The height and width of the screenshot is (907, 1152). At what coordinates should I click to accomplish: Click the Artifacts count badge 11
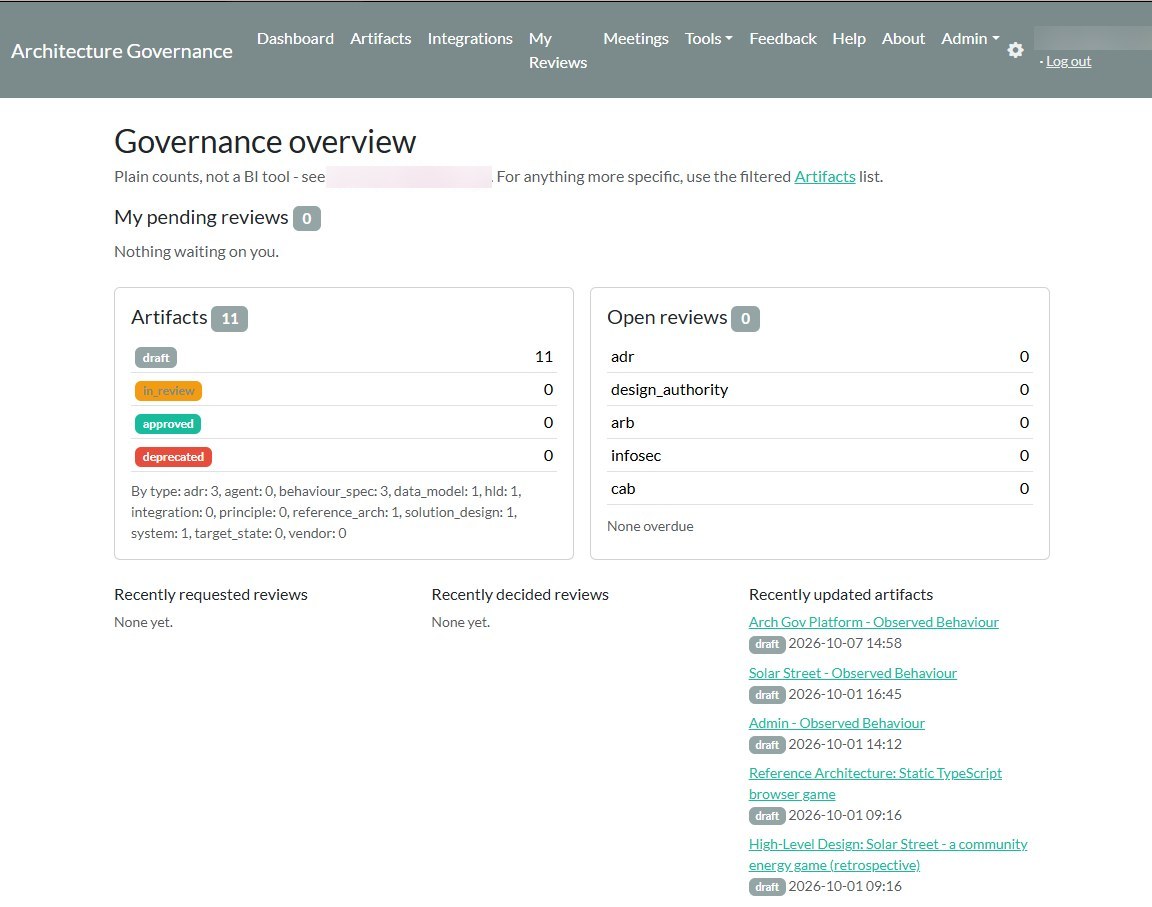tap(230, 319)
